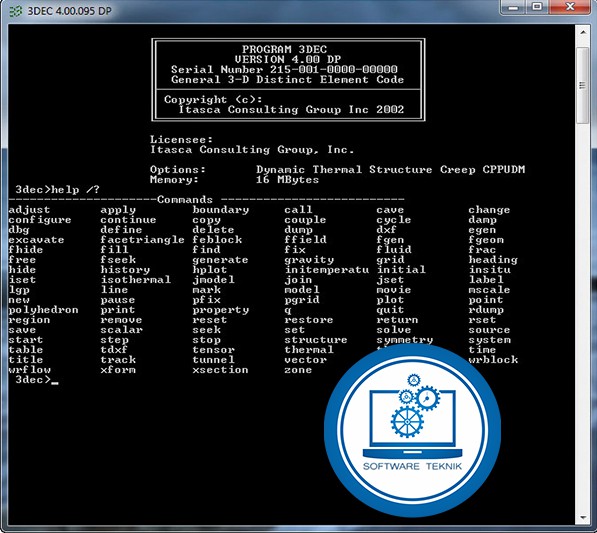Click the 'feblock' command
The width and height of the screenshot is (597, 533).
217,240
